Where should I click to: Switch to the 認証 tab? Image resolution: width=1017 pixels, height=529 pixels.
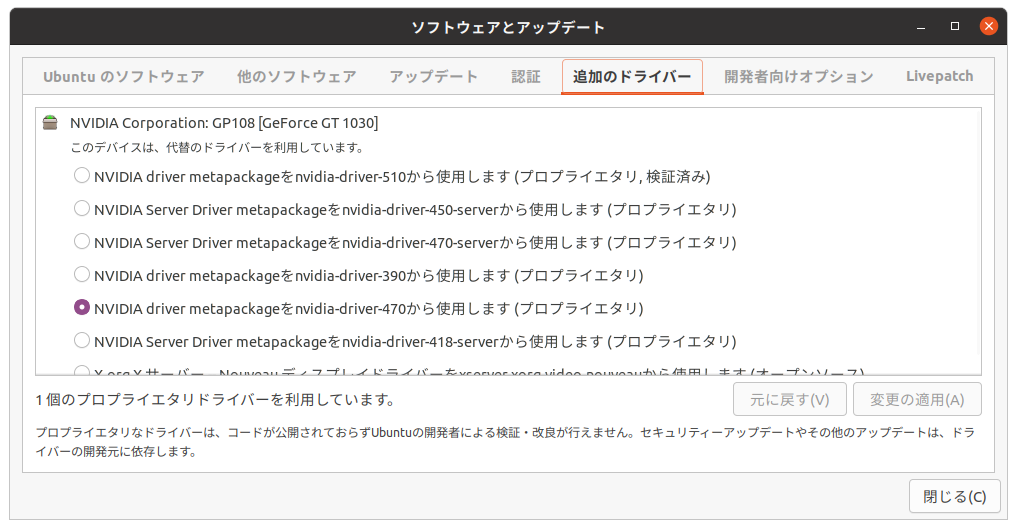[x=525, y=76]
